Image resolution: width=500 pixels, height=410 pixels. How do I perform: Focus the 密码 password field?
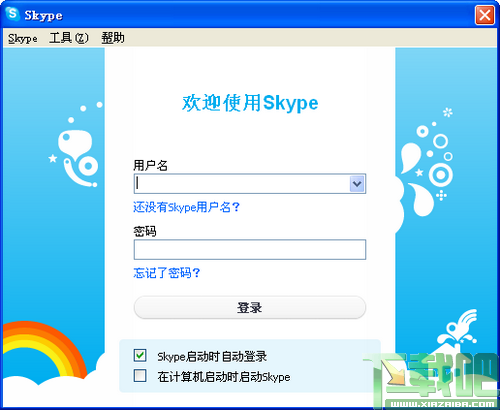point(250,249)
